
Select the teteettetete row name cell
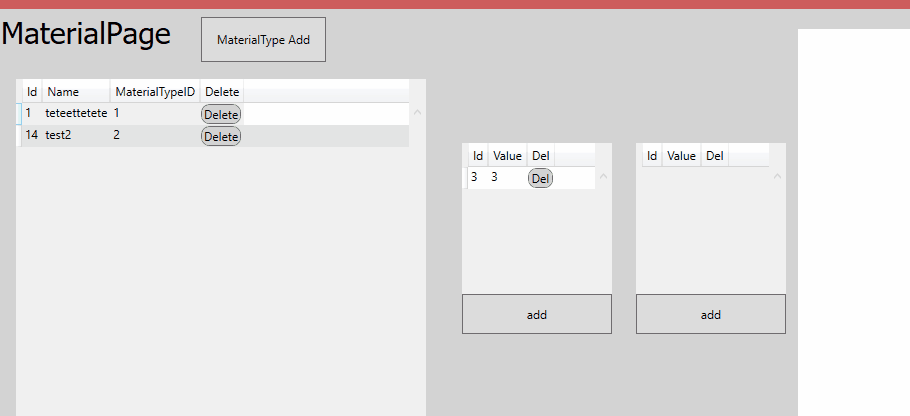(x=76, y=114)
